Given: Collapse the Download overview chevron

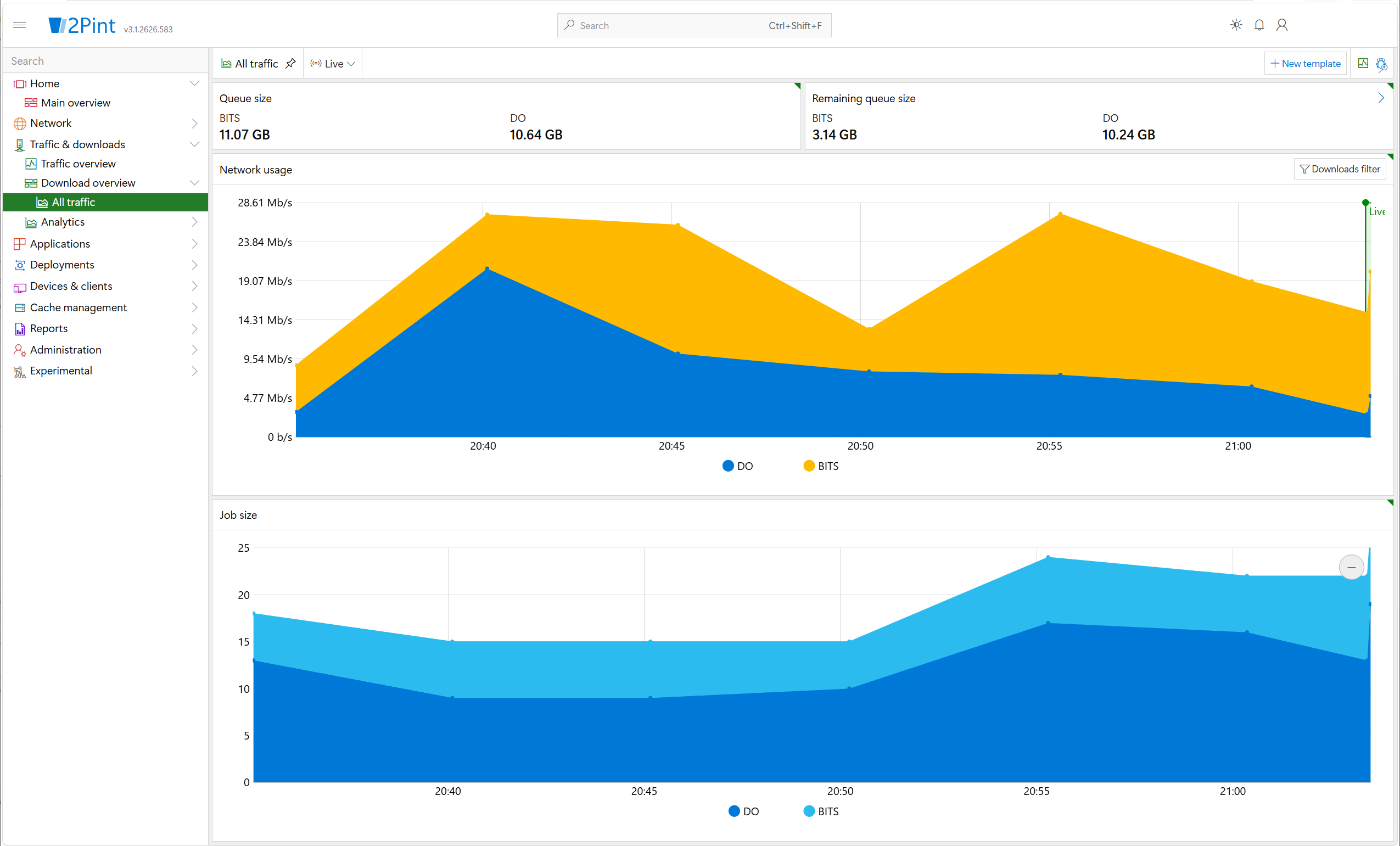Looking at the screenshot, I should [194, 183].
